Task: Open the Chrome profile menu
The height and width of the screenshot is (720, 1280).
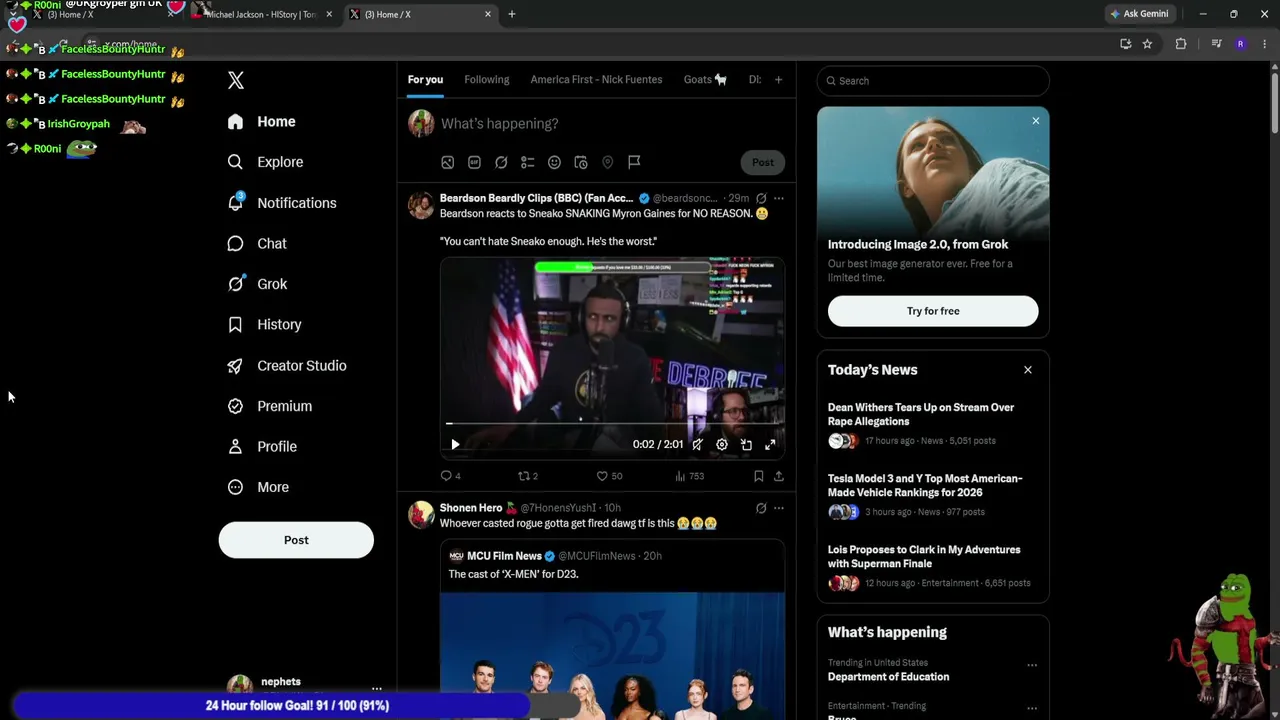Action: pyautogui.click(x=1241, y=44)
